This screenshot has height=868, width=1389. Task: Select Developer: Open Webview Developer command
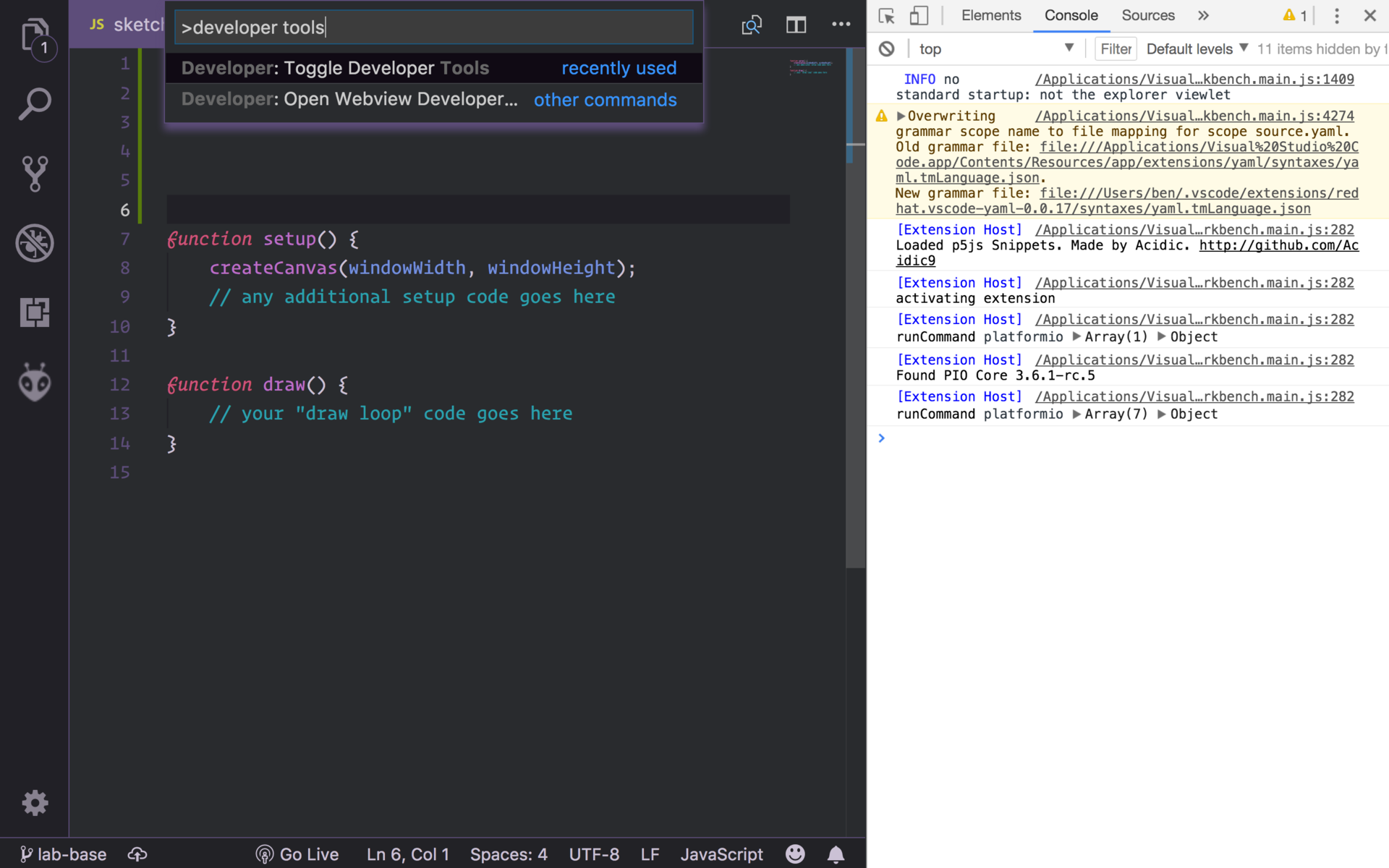point(434,100)
